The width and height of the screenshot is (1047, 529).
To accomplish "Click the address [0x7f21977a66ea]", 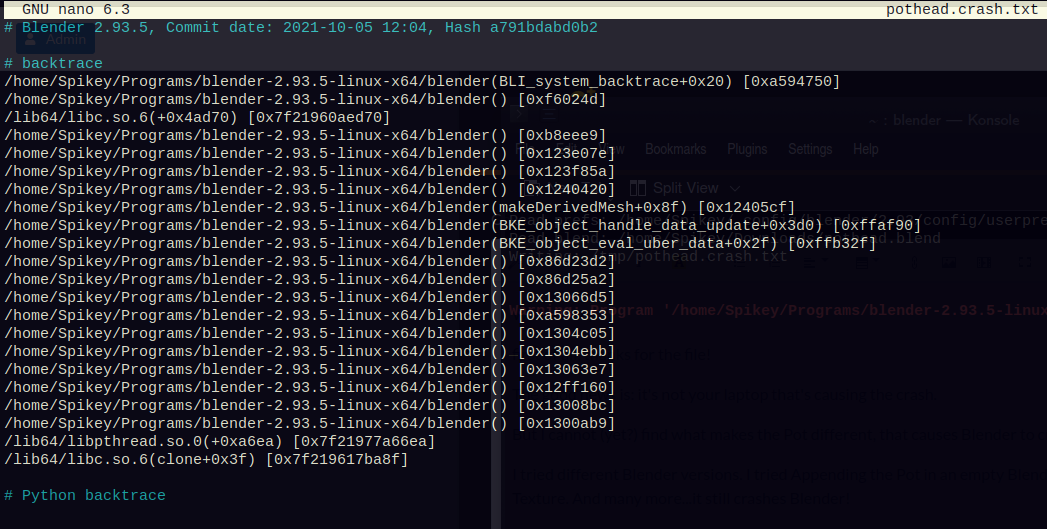I will pos(364,442).
